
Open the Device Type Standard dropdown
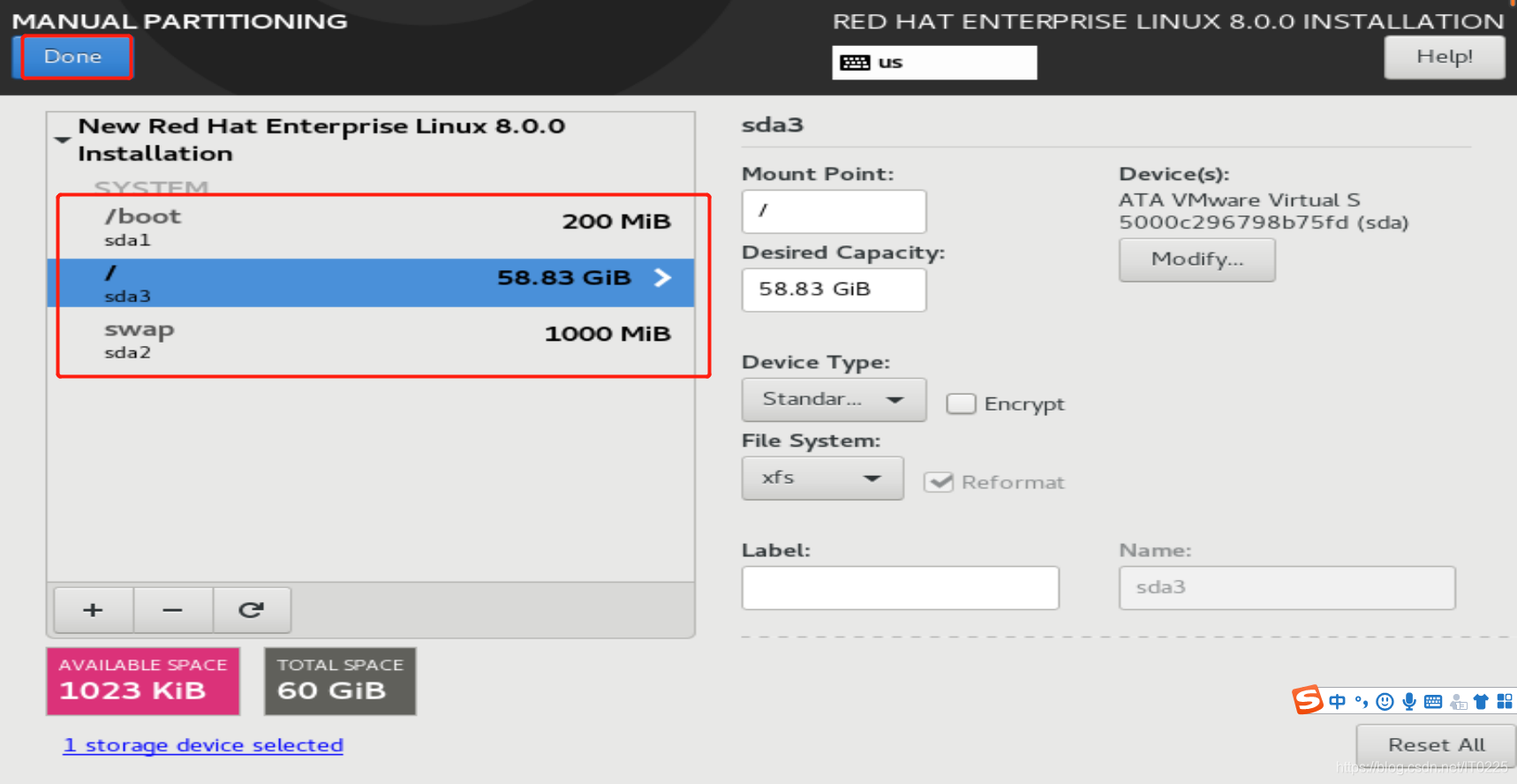point(834,400)
